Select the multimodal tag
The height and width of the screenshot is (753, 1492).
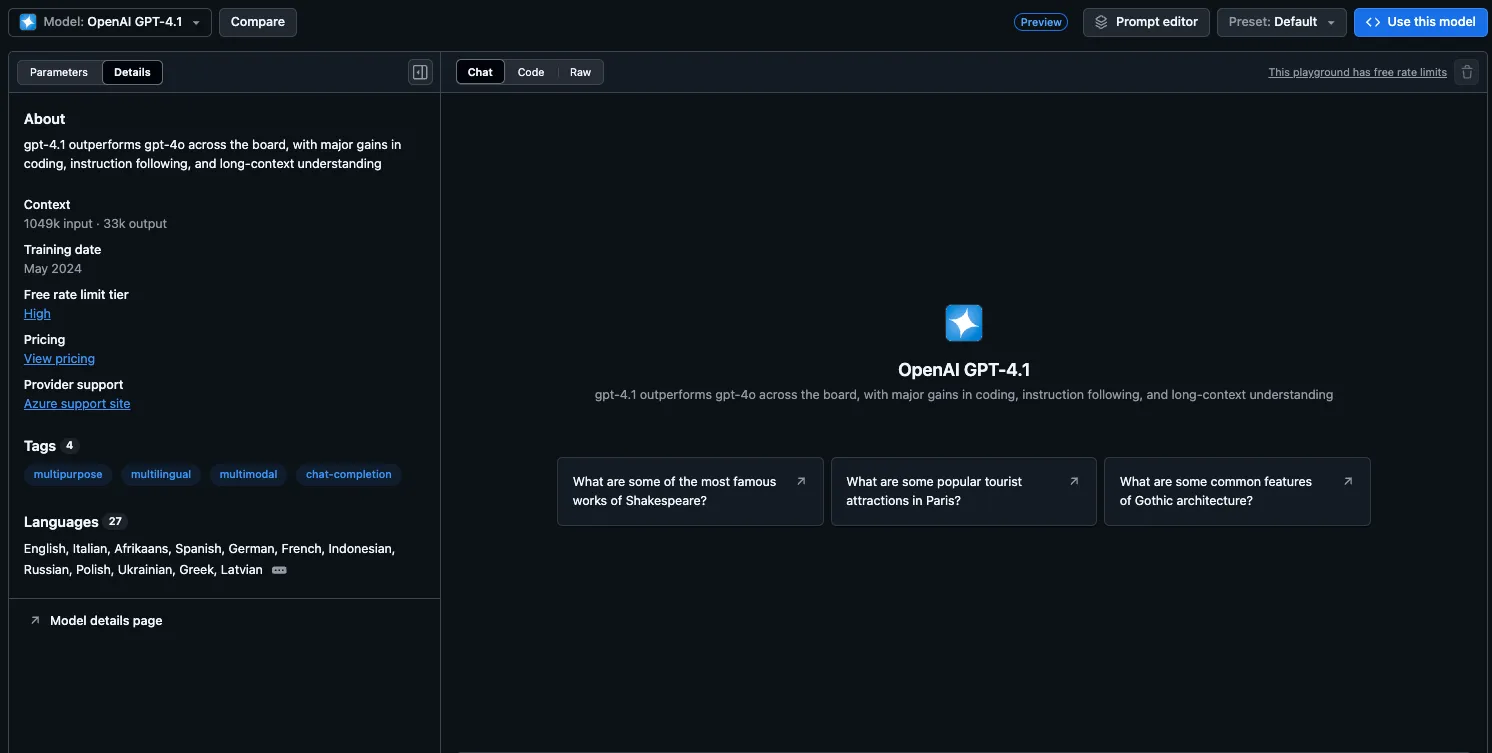248,474
